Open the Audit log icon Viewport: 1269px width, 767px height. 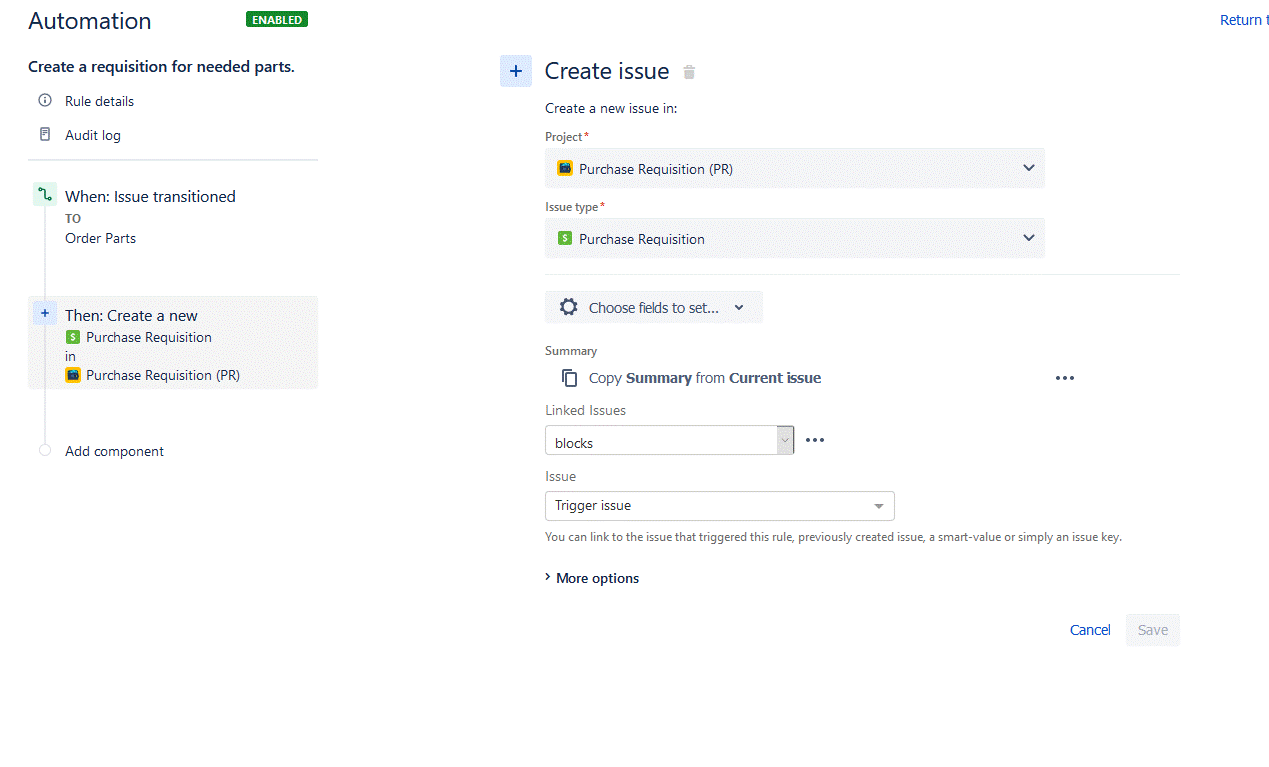pos(45,134)
